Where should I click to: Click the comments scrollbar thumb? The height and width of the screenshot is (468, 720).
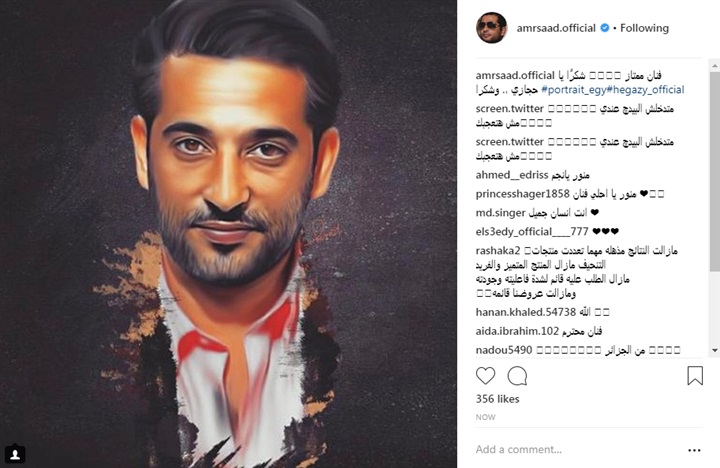(x=714, y=171)
